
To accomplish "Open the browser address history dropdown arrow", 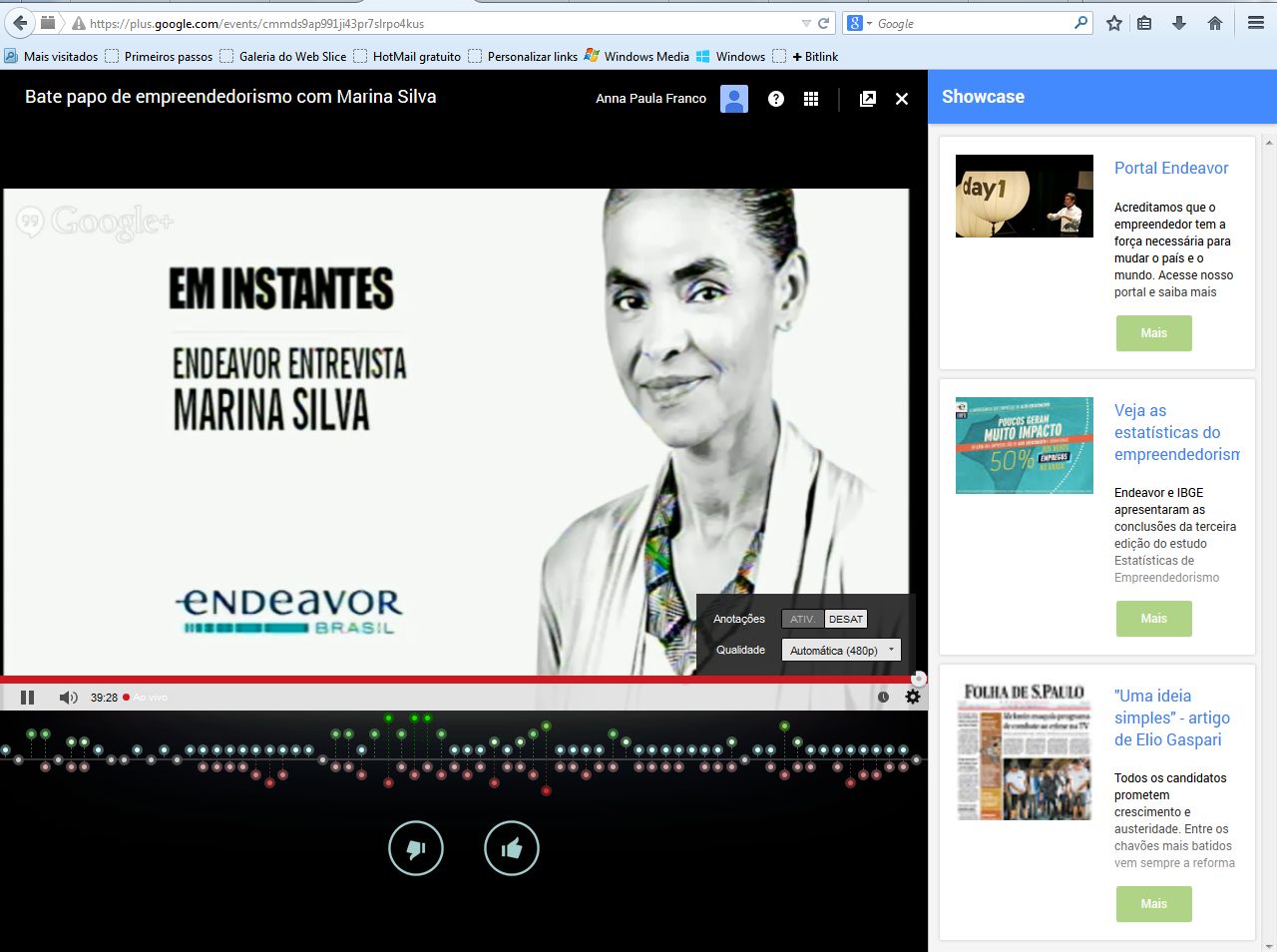I will coord(806,23).
